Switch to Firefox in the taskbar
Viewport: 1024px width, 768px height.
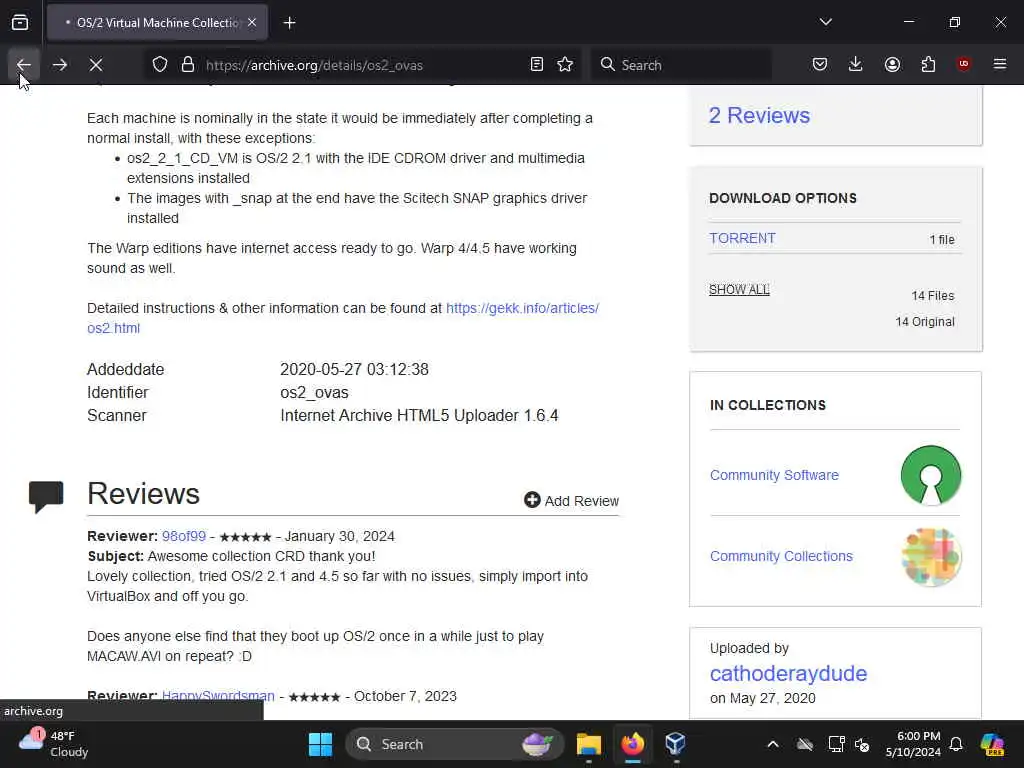[632, 744]
